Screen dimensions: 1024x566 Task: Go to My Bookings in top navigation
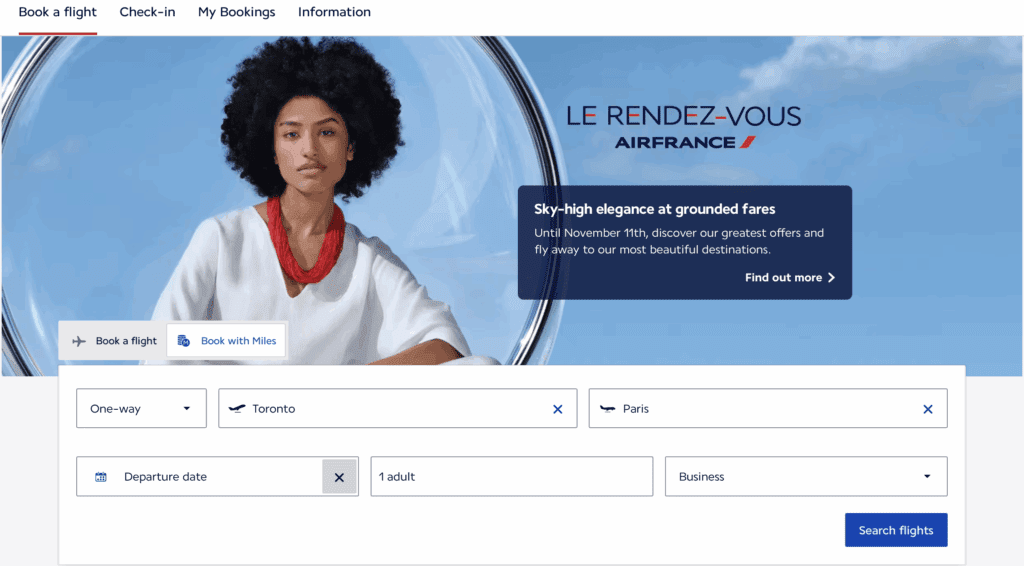click(236, 12)
